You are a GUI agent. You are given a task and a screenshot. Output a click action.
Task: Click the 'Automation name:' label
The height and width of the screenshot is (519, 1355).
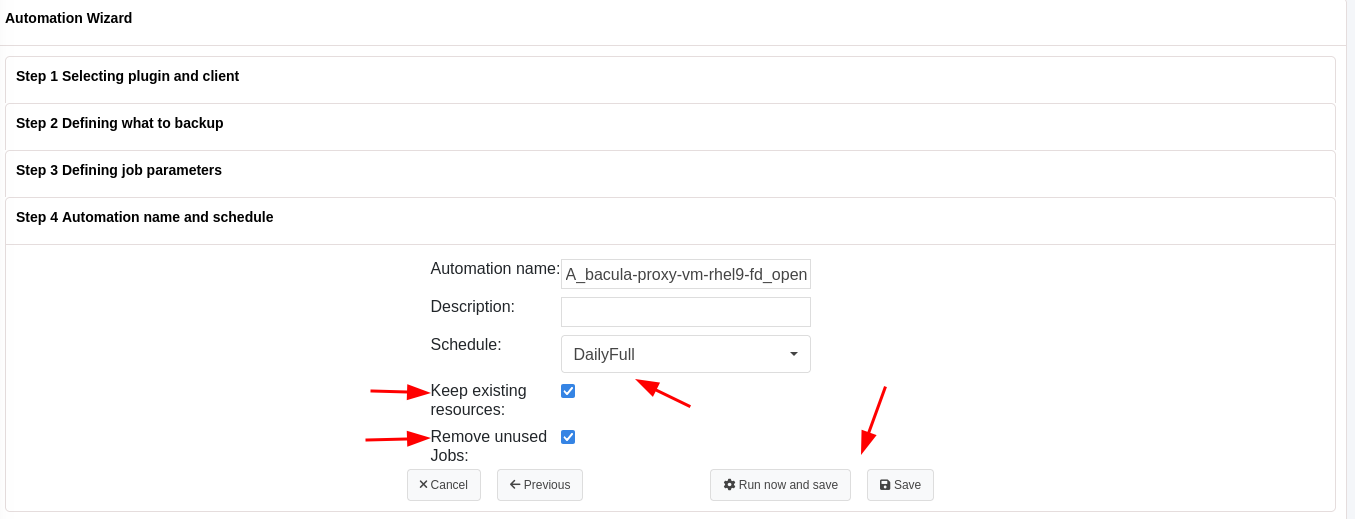pyautogui.click(x=495, y=269)
